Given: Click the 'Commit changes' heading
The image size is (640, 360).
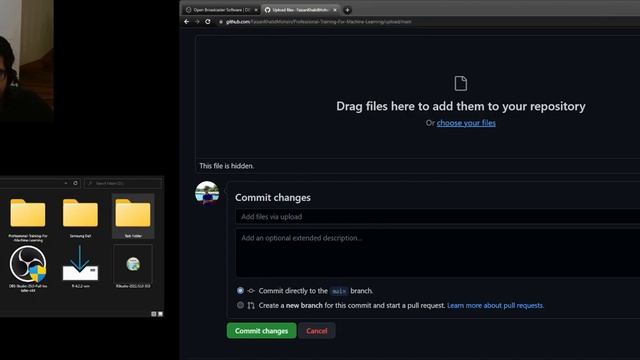Looking at the screenshot, I should (273, 198).
